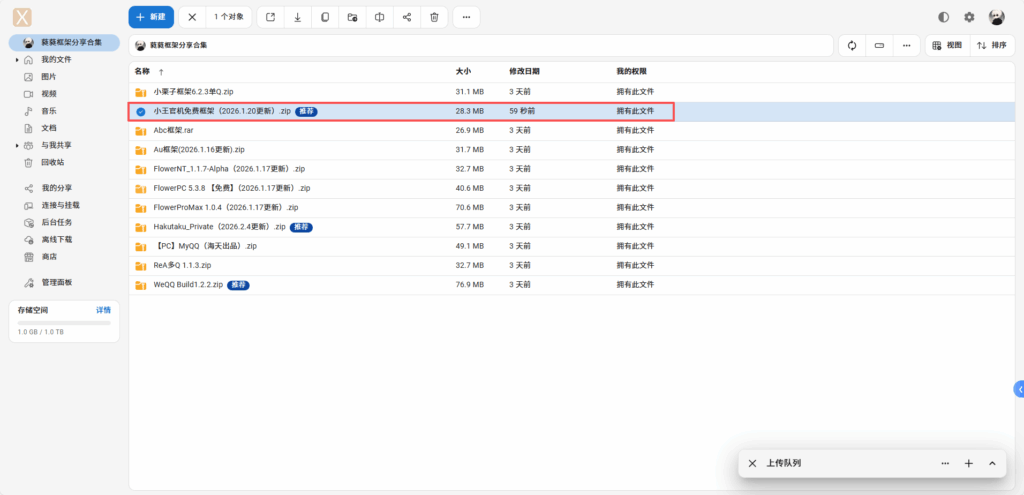Open the WeQQ Build1.2.2.zip file row
This screenshot has width=1024, height=495.
[188, 284]
